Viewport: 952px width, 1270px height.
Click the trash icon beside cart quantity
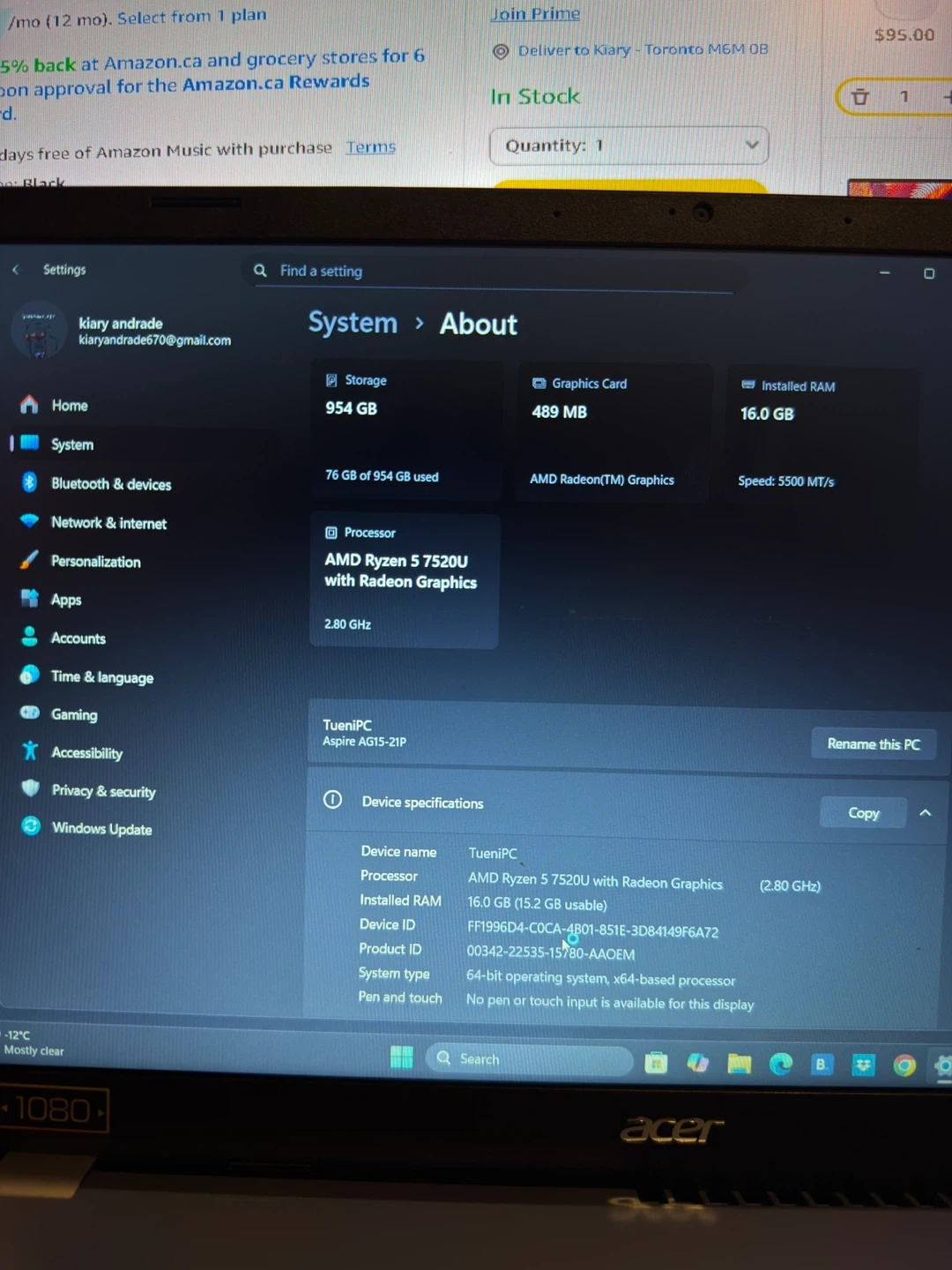point(860,97)
